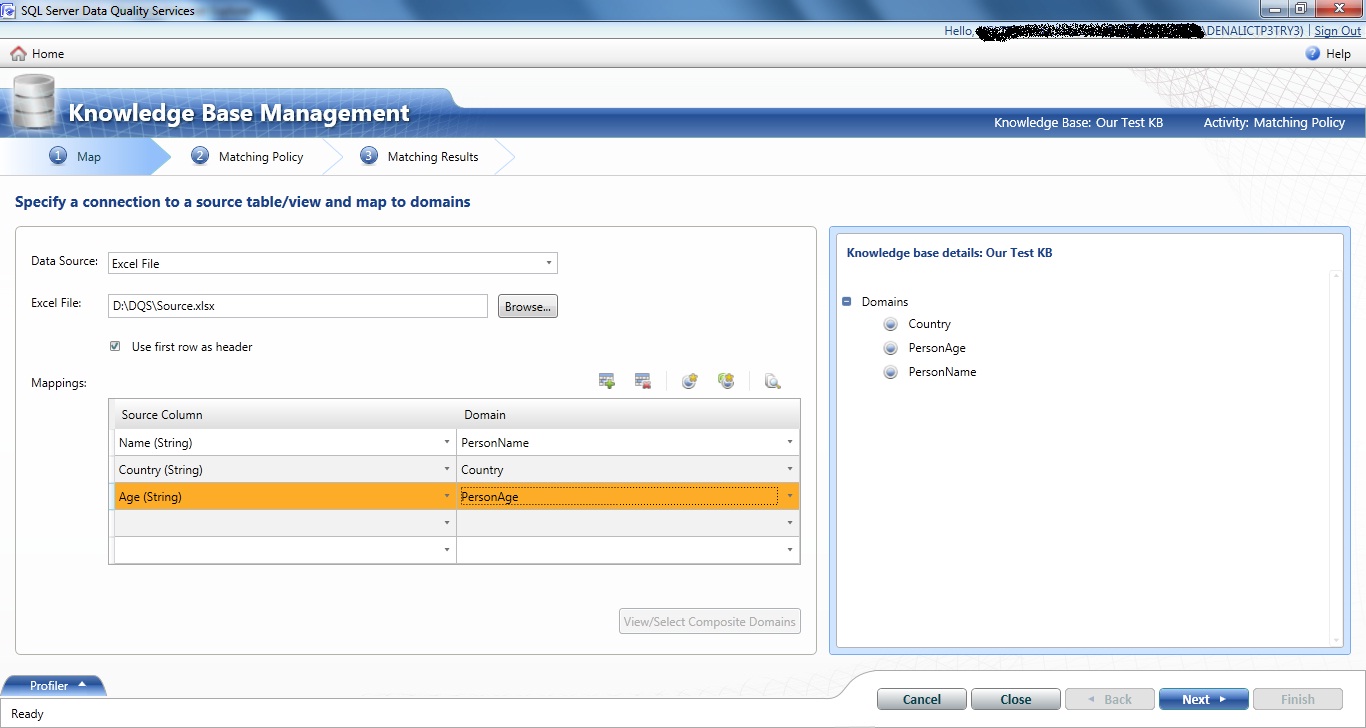The image size is (1366, 728).
Task: Click the step 1 Map circle icon
Action: click(58, 156)
